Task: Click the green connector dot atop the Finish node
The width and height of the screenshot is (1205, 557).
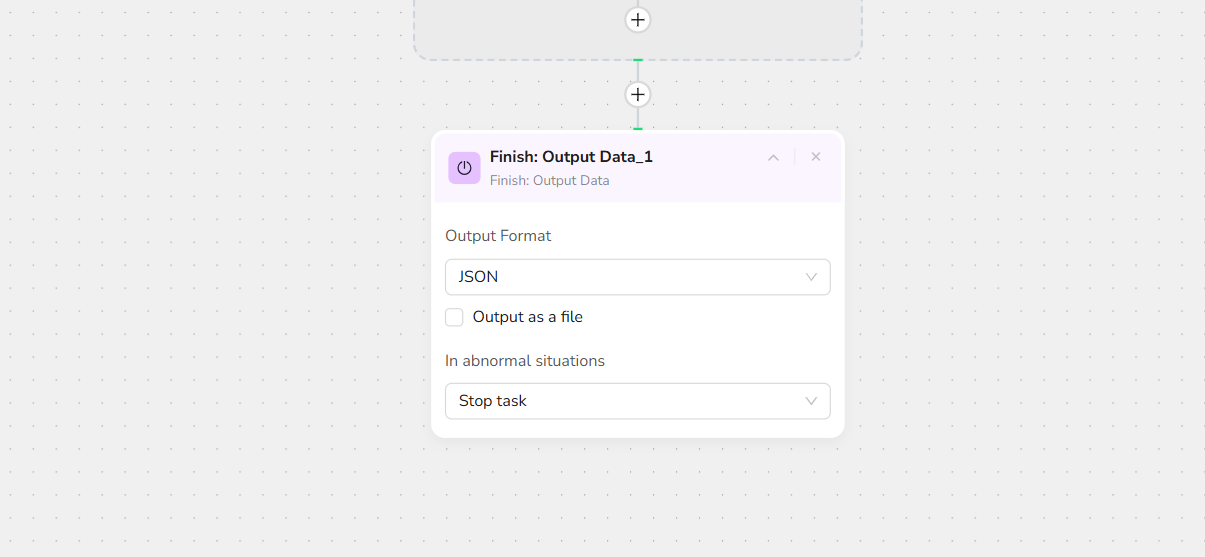Action: (x=638, y=129)
